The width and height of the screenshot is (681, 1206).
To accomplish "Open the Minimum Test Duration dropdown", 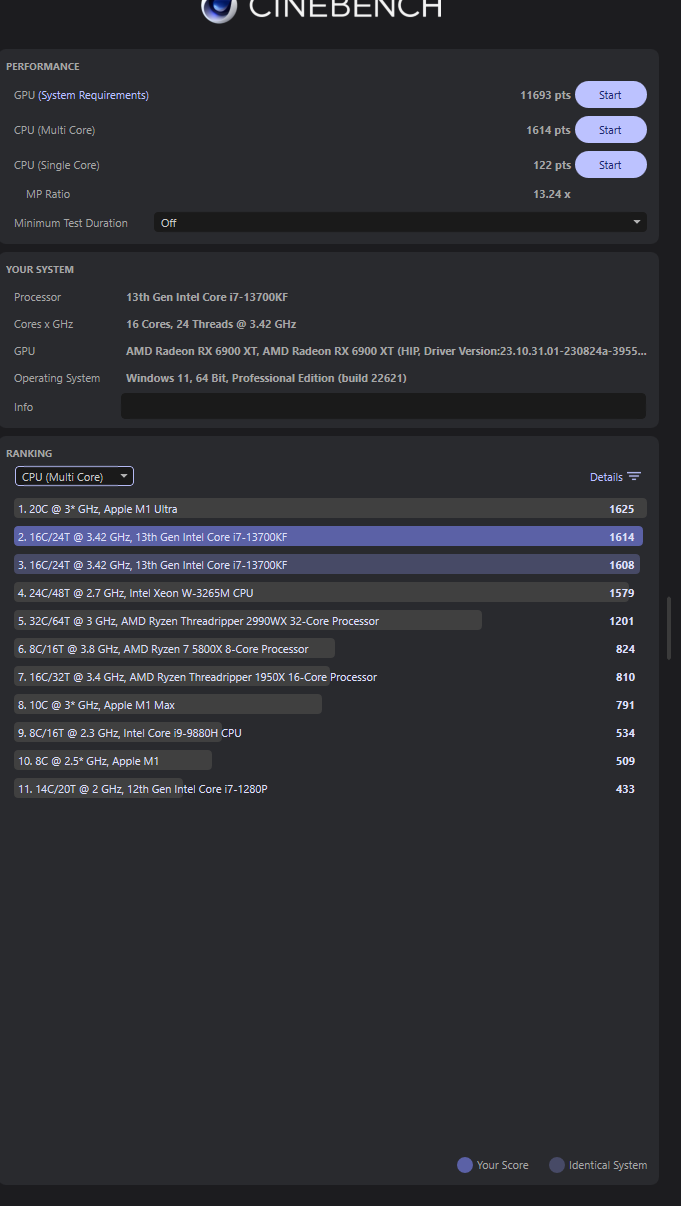I will [400, 222].
